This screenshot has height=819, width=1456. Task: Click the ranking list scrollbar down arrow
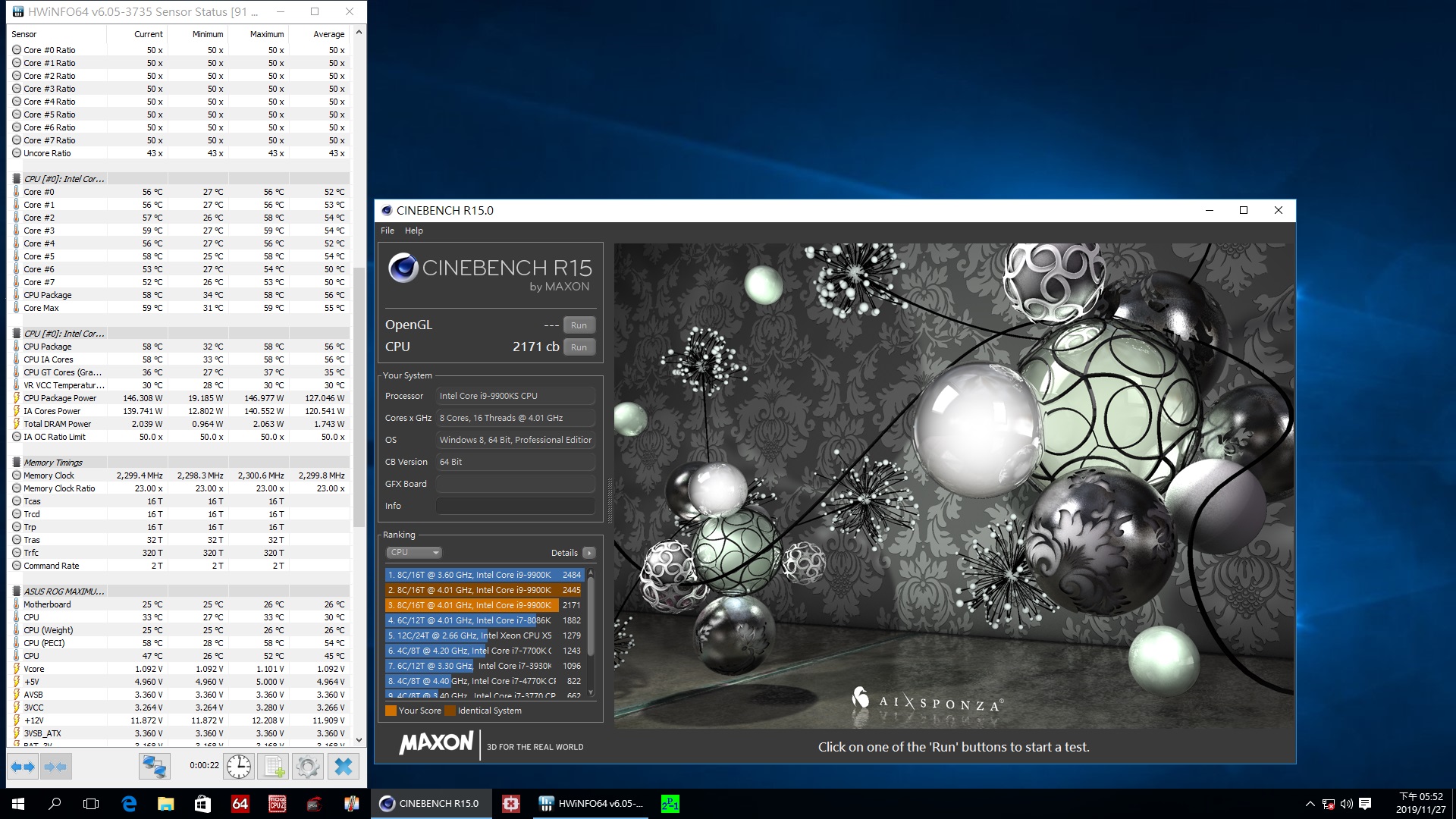coord(591,693)
